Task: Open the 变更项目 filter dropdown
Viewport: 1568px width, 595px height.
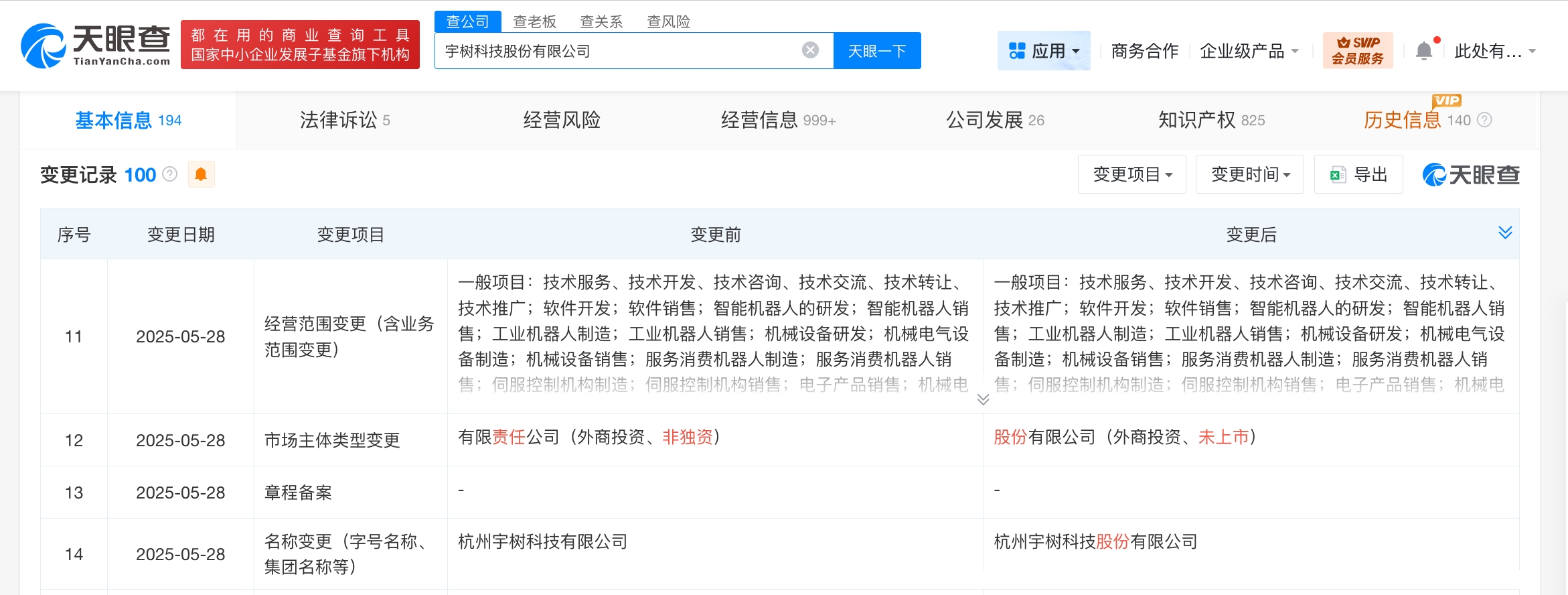Action: (1131, 175)
